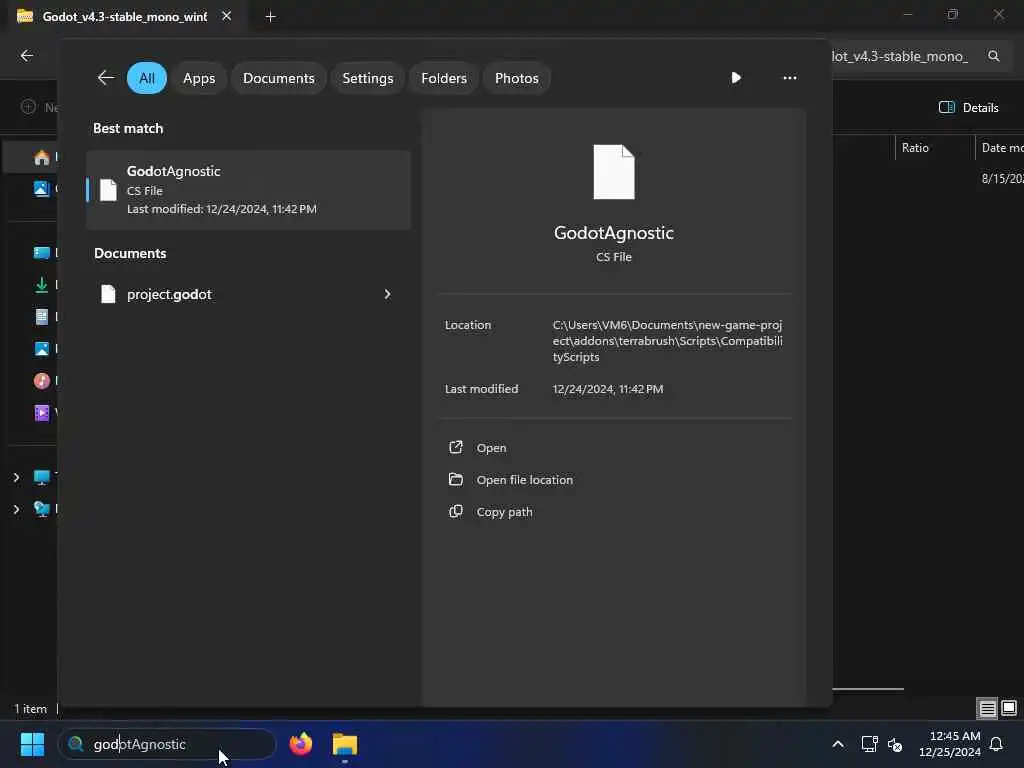Screen dimensions: 1024x768
Task: Click the GodotAgnostic result file icon
Action: (x=108, y=190)
